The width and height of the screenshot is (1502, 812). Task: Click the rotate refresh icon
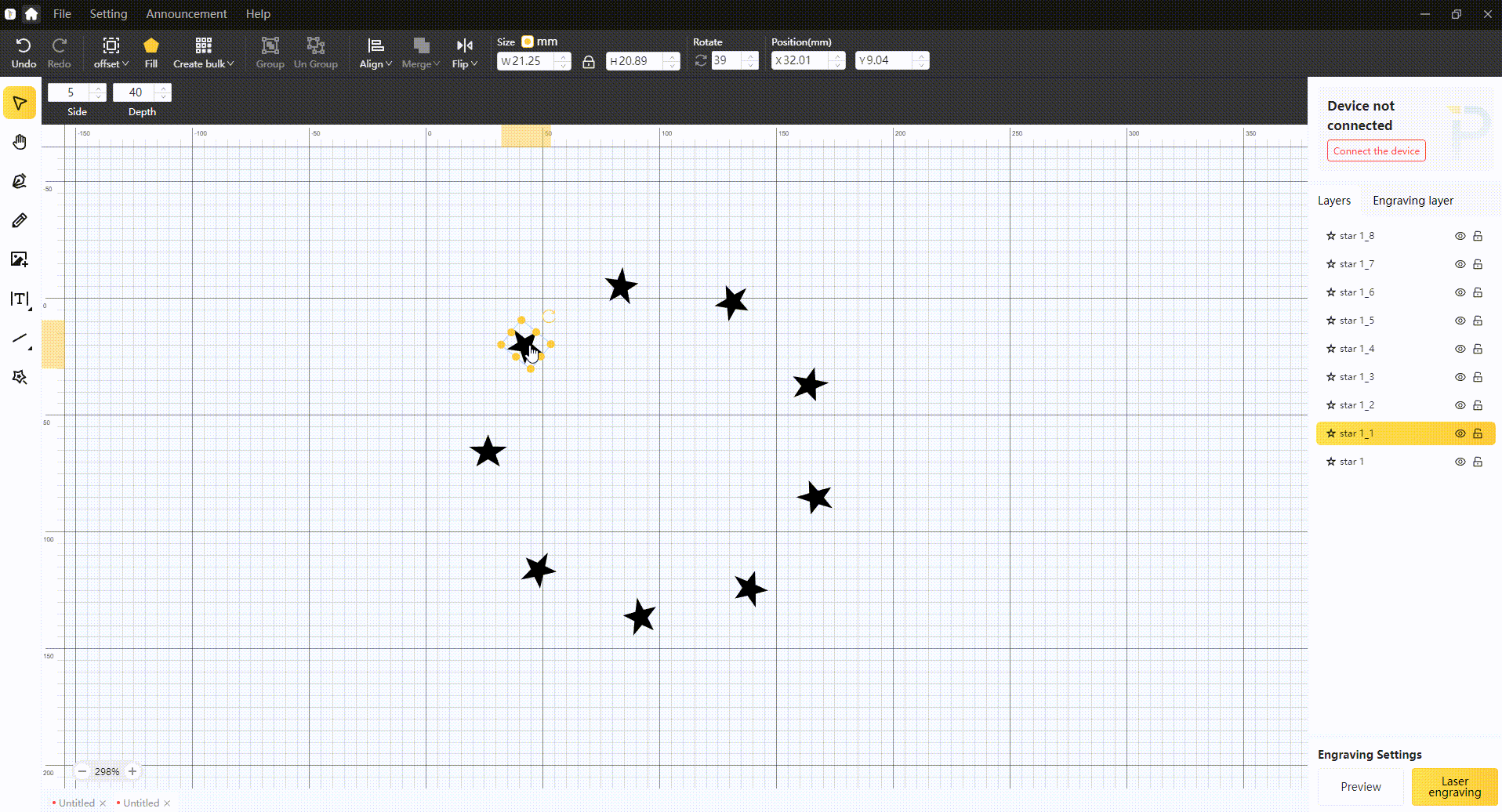(x=701, y=60)
